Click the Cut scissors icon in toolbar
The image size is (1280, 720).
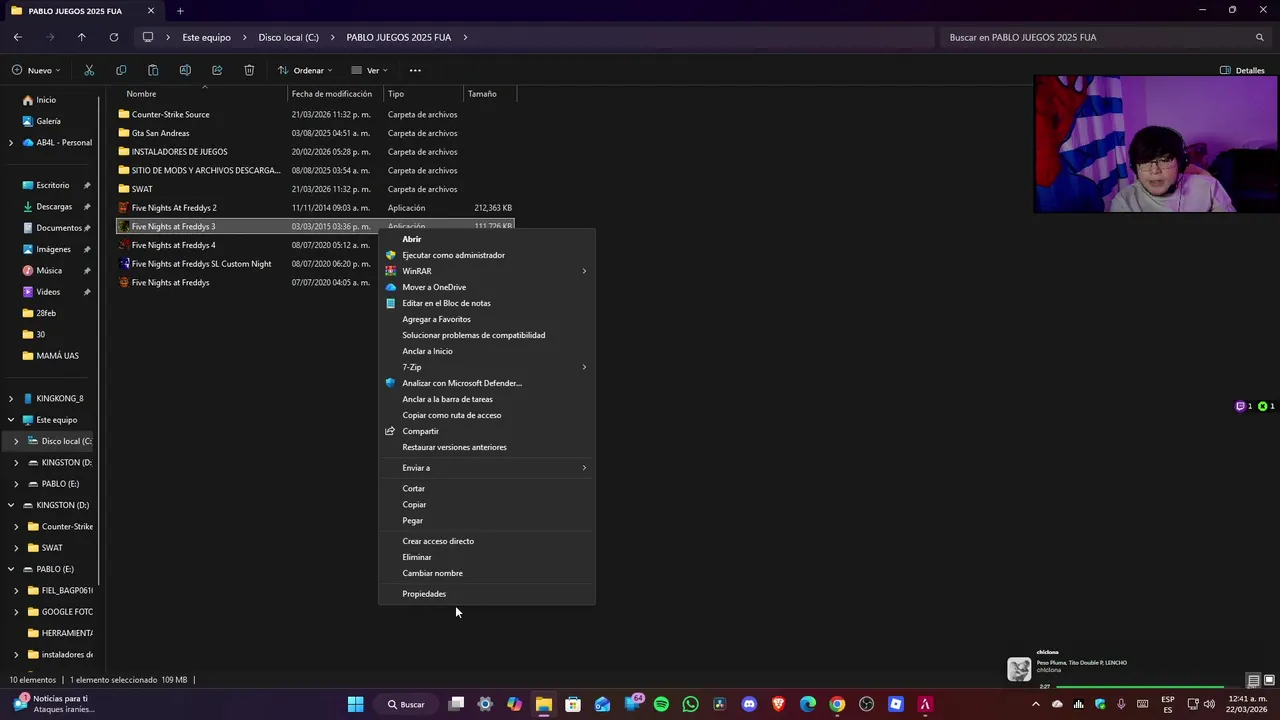pos(89,70)
